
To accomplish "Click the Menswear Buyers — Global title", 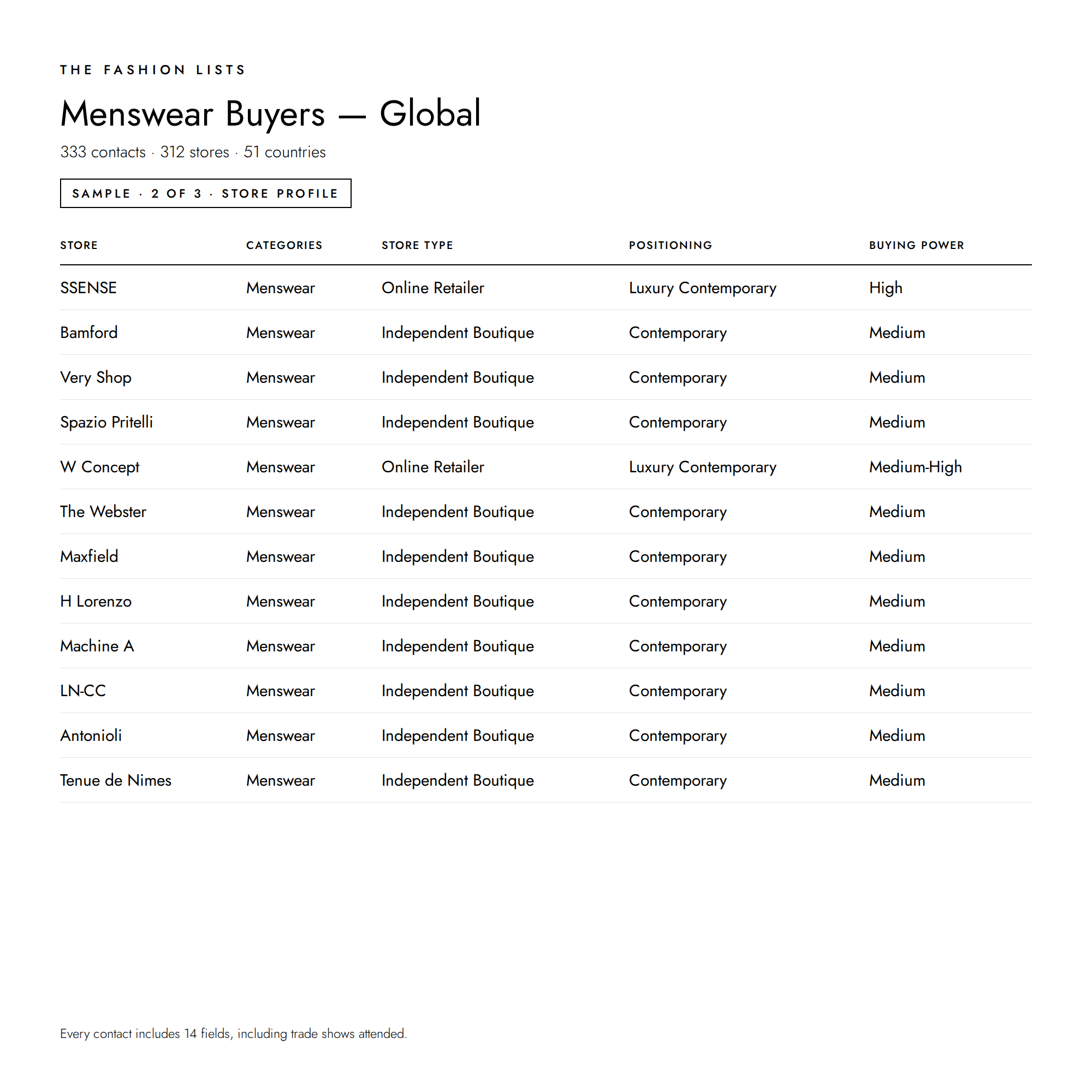I will [x=271, y=114].
